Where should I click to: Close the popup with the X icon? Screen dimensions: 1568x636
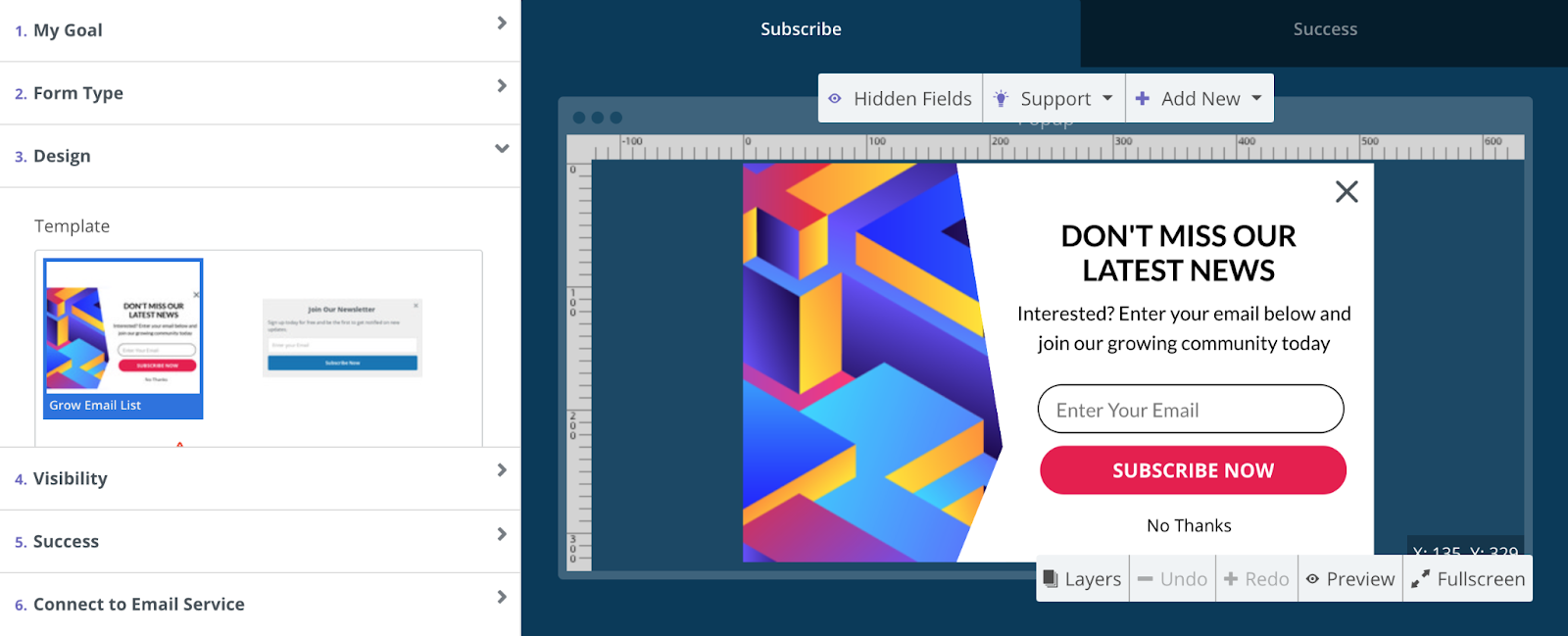point(1347,191)
